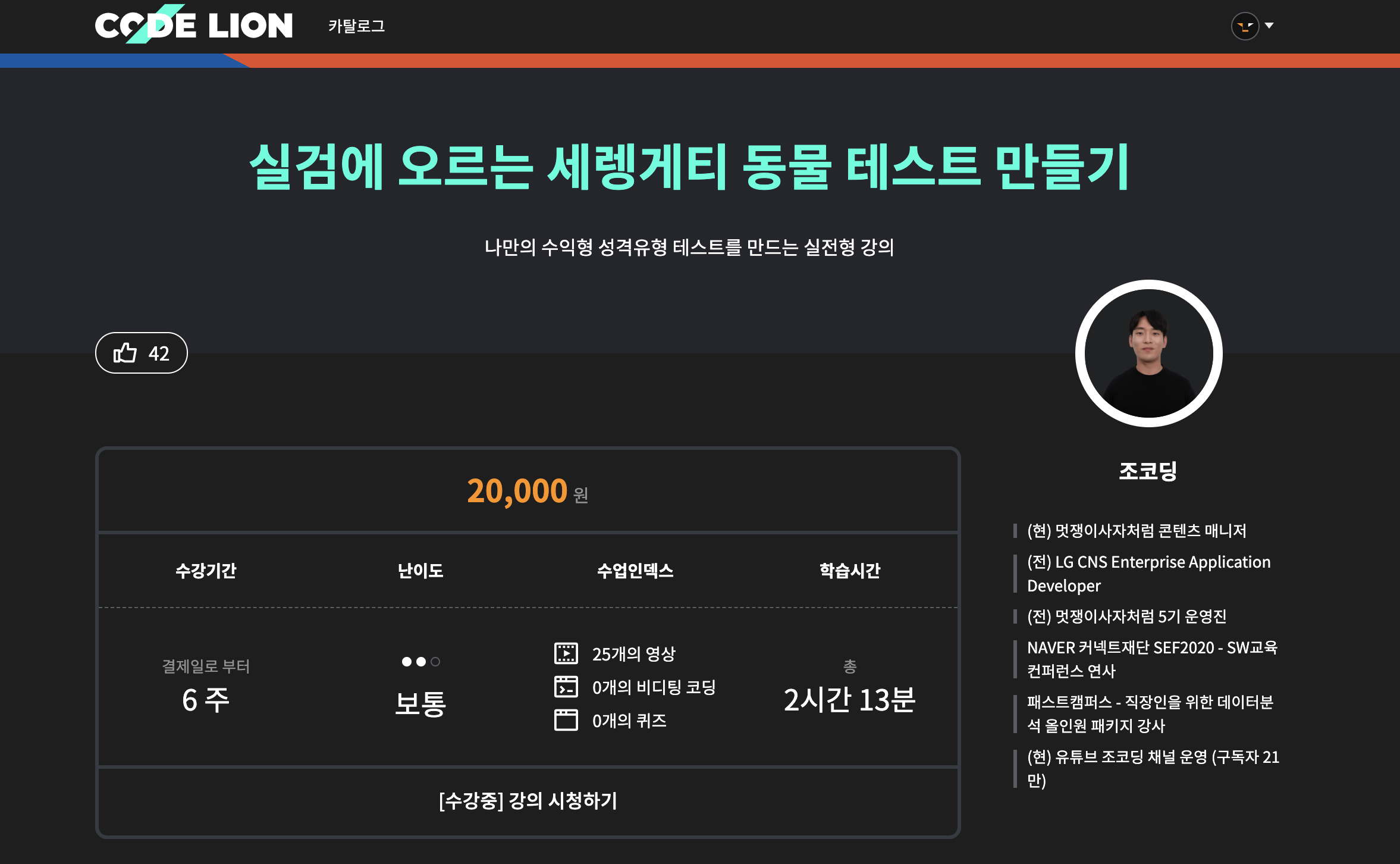The image size is (1400, 864).
Task: Click the thumbs-up like icon
Action: (125, 353)
